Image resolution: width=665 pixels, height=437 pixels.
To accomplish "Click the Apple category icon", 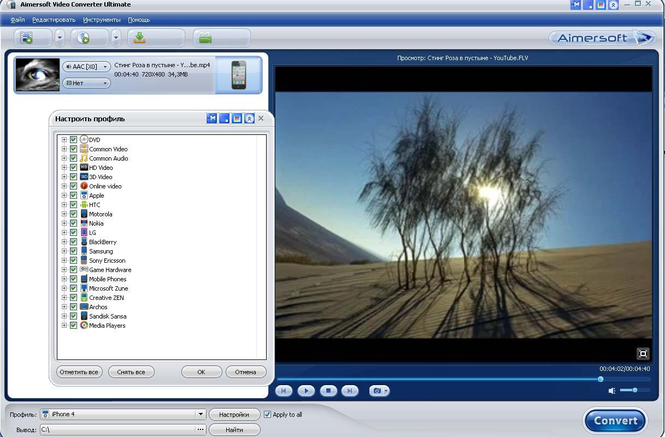I will click(84, 195).
